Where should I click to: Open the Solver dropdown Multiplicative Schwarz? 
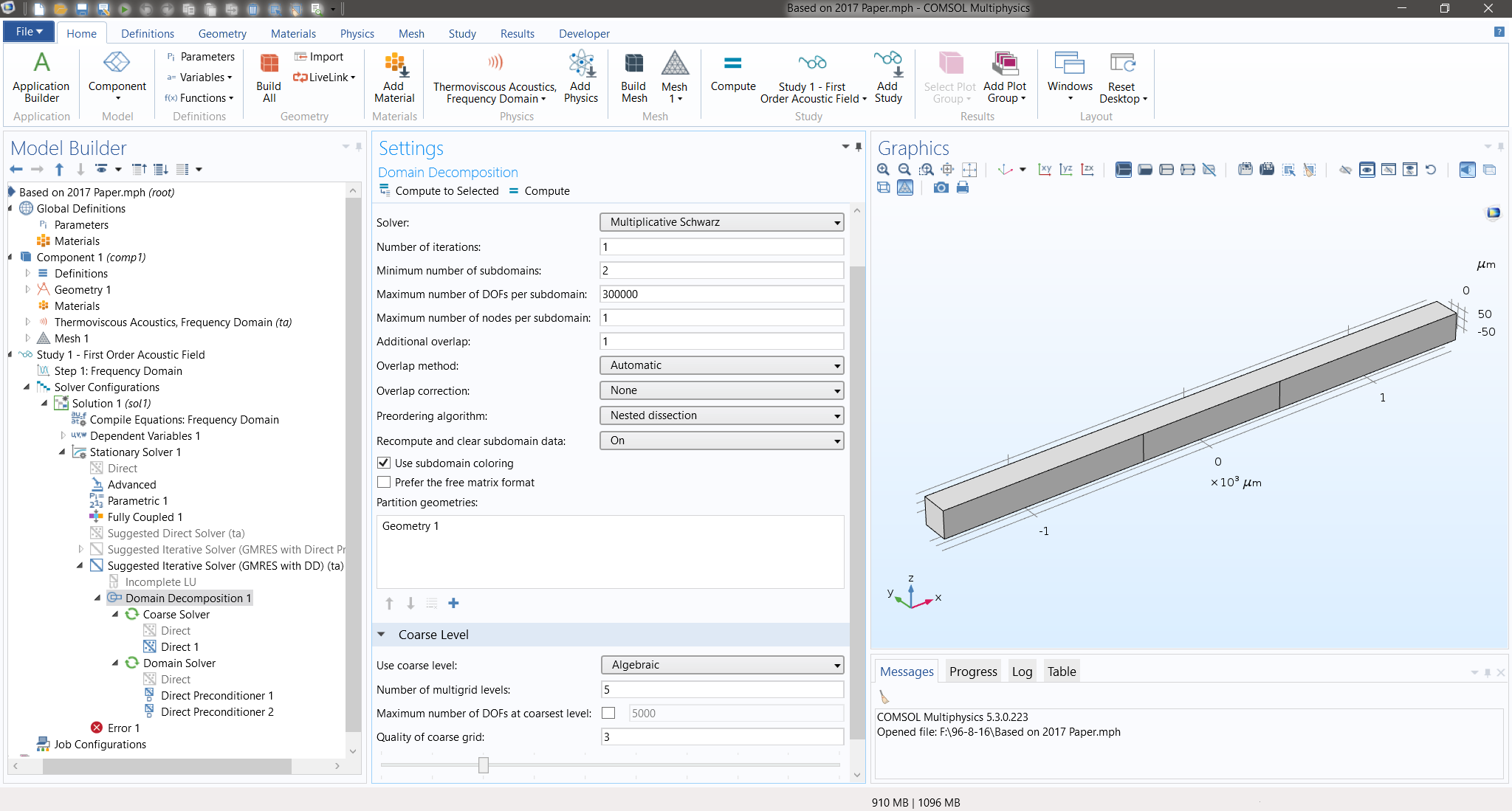(721, 222)
